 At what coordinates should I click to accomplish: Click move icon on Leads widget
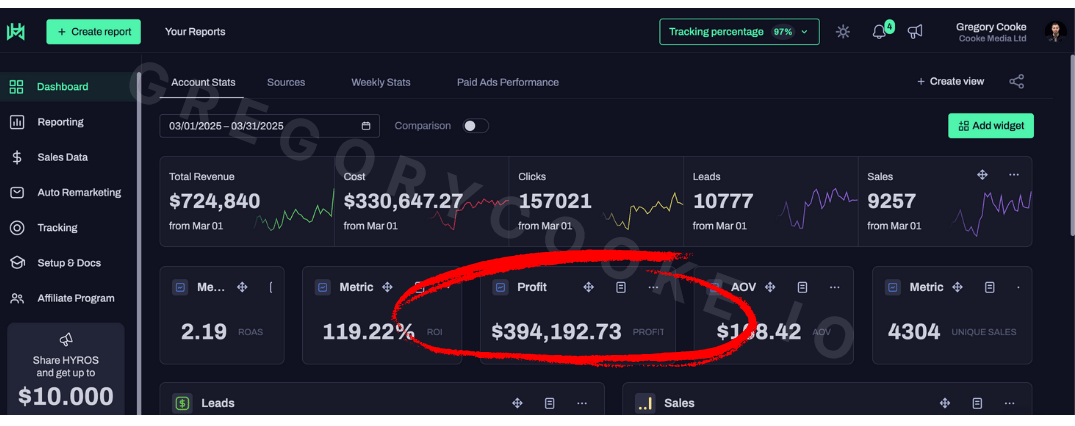click(518, 403)
